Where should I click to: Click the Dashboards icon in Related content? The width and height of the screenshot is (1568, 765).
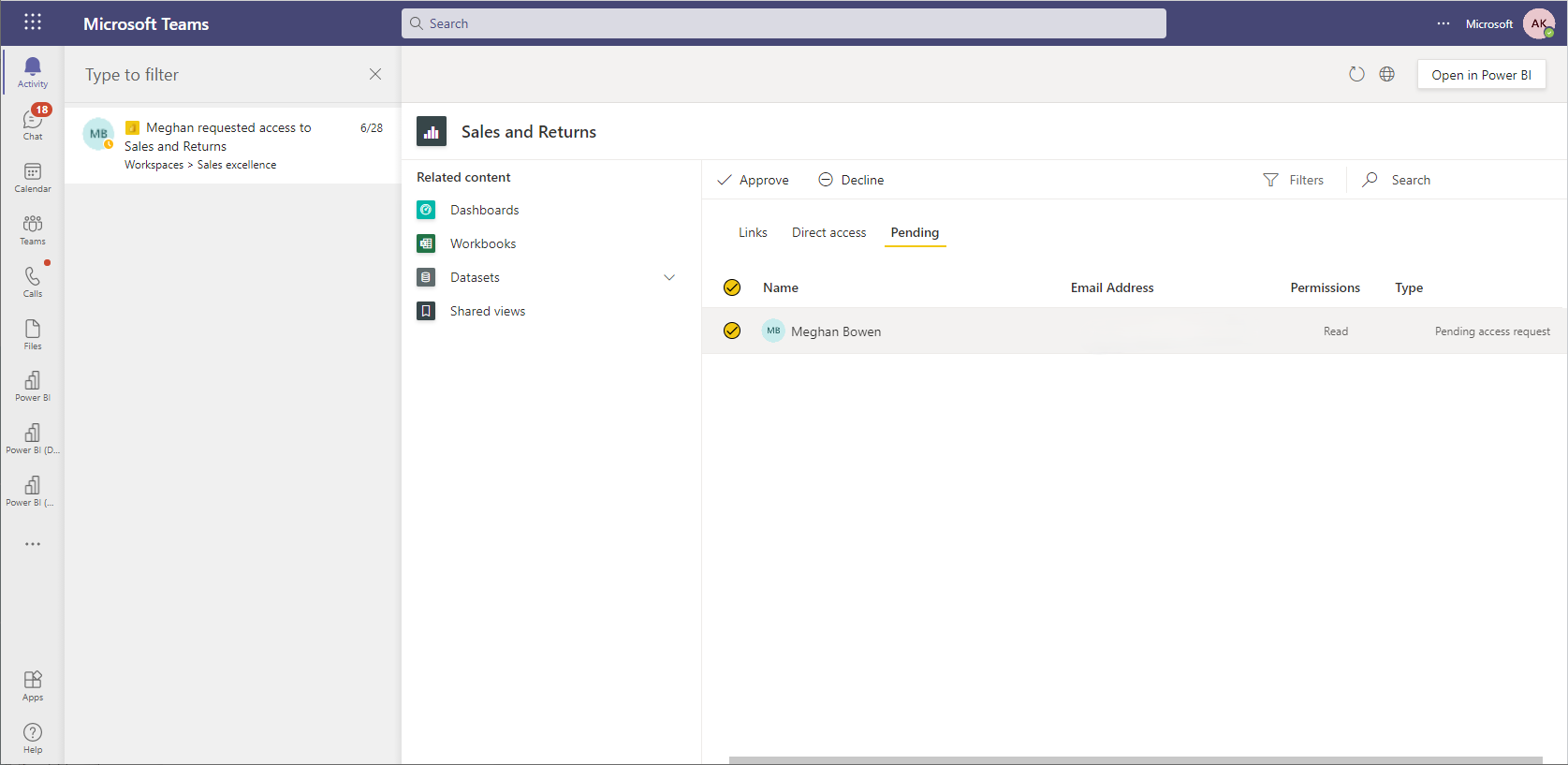tap(426, 210)
